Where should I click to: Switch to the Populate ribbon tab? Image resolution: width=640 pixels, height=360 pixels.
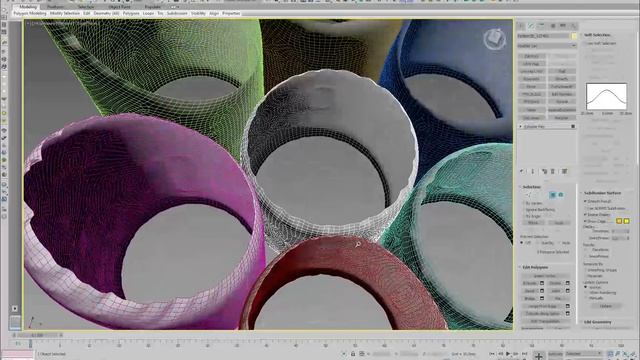pos(153,7)
